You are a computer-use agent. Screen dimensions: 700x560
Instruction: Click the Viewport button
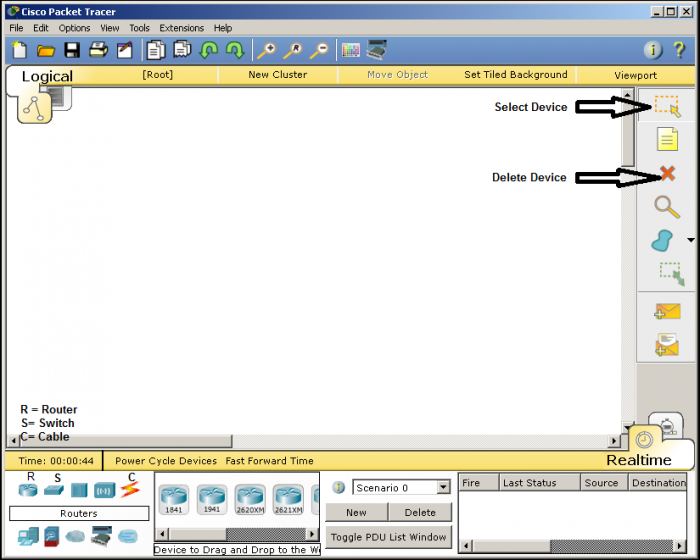point(635,75)
